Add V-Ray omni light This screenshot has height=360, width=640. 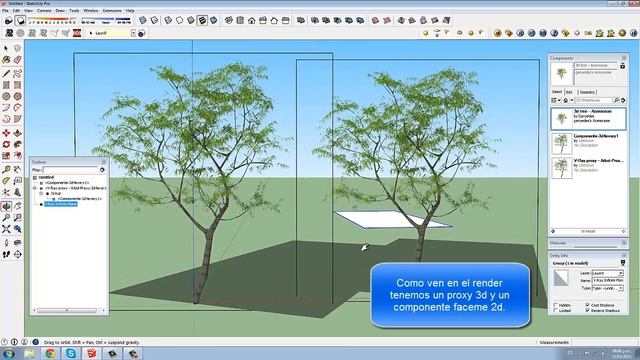click(426, 33)
